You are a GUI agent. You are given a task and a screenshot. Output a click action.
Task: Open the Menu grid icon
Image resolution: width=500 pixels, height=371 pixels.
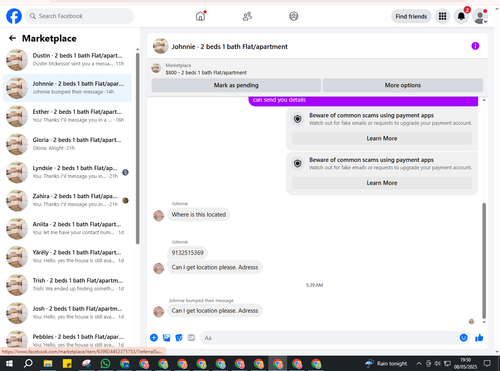click(x=442, y=16)
